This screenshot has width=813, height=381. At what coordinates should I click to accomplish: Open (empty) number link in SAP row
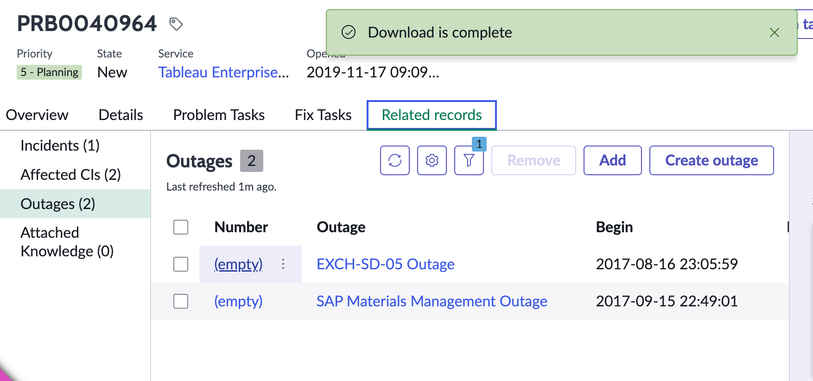(238, 301)
